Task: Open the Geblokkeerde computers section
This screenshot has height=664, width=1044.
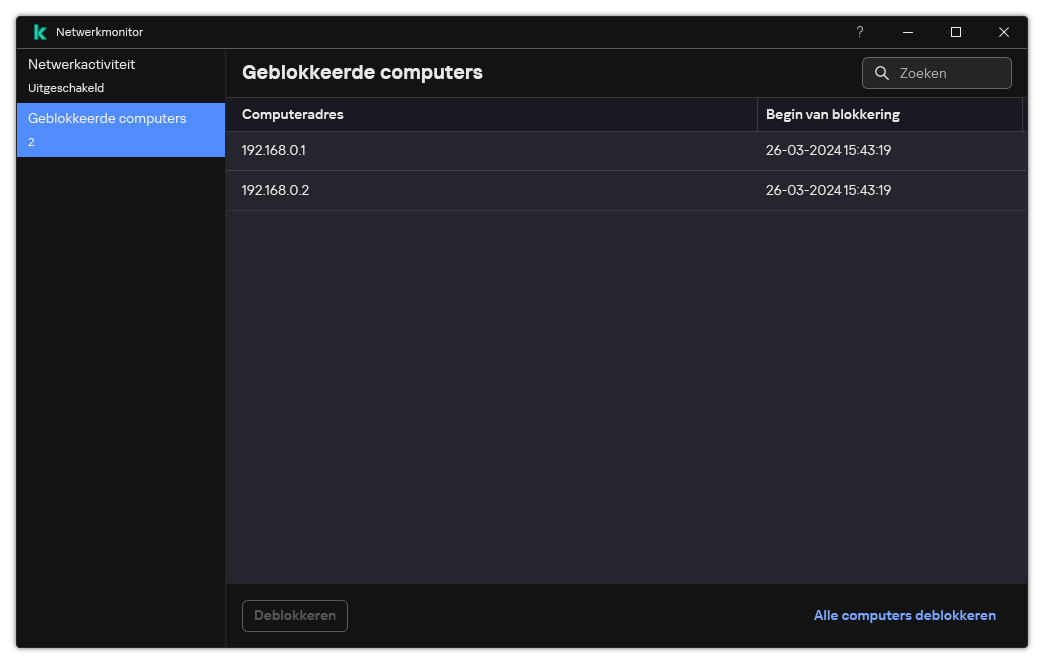Action: [107, 118]
